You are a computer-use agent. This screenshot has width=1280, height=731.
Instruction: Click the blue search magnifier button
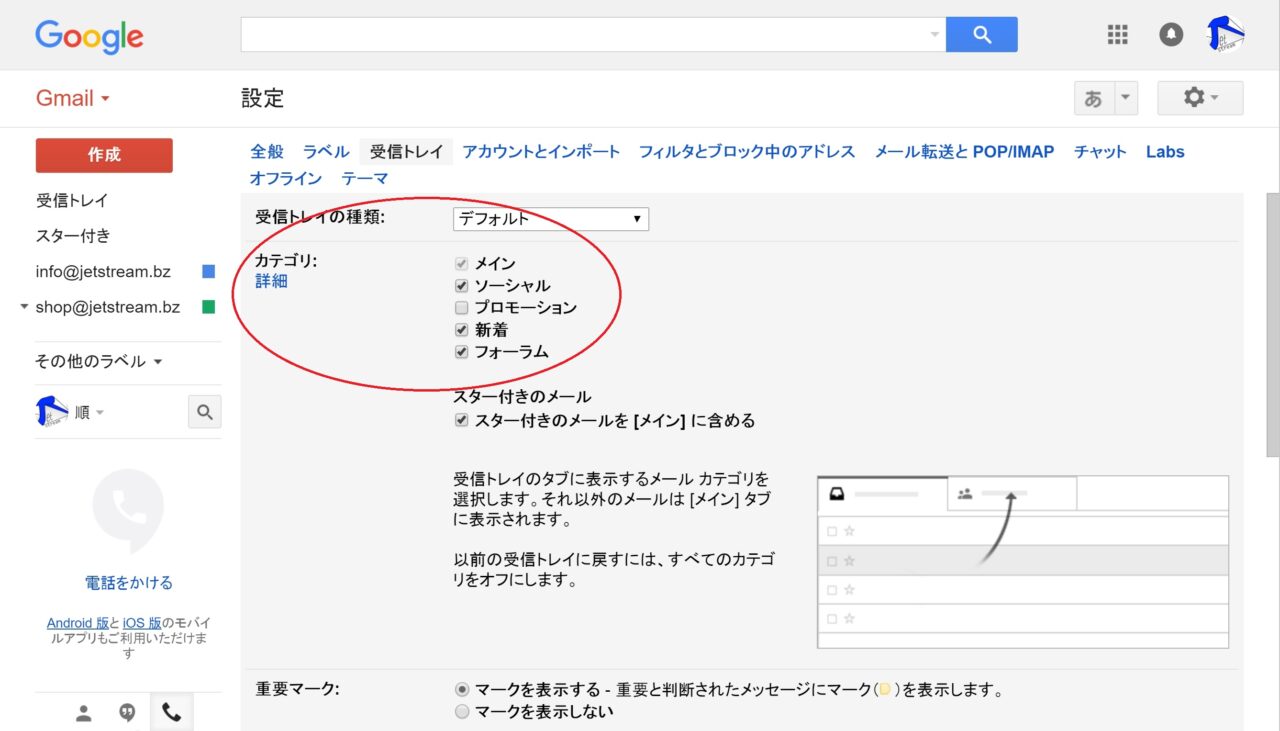click(981, 35)
